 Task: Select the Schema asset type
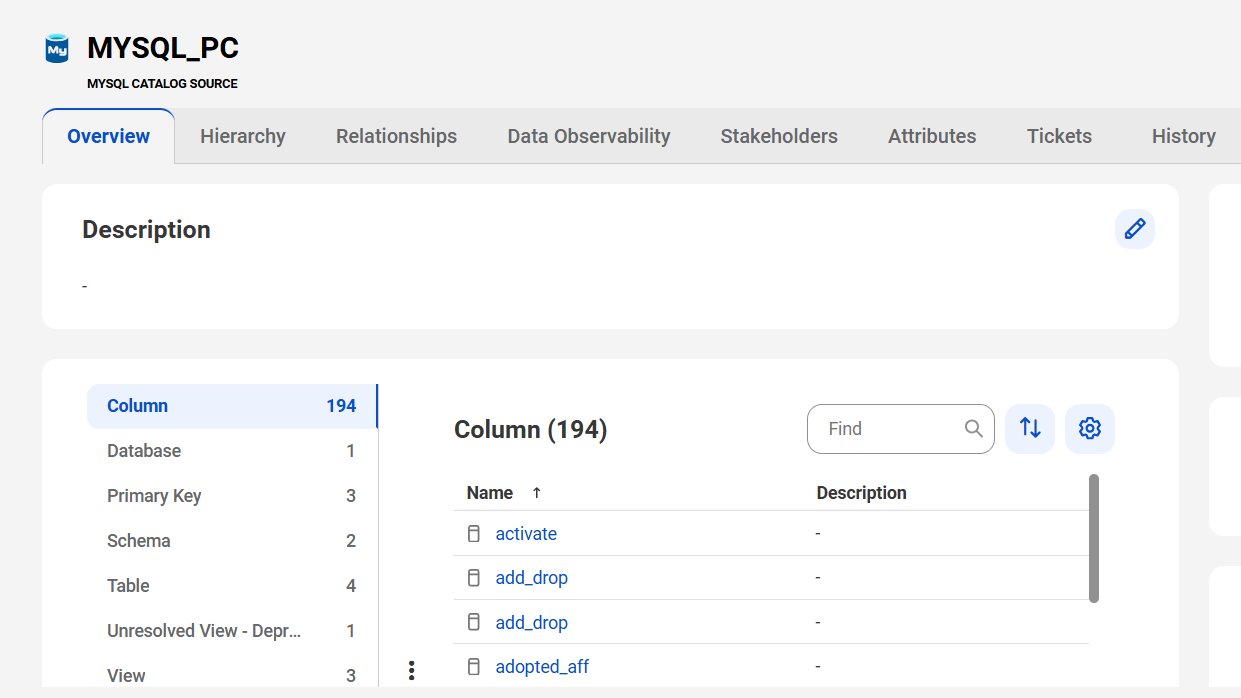point(232,541)
